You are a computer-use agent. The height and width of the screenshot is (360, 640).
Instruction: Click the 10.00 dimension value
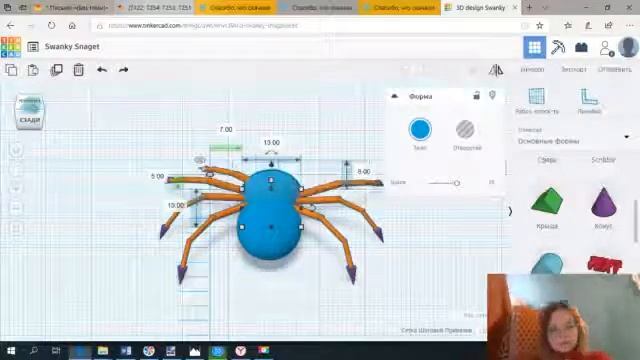click(x=176, y=205)
